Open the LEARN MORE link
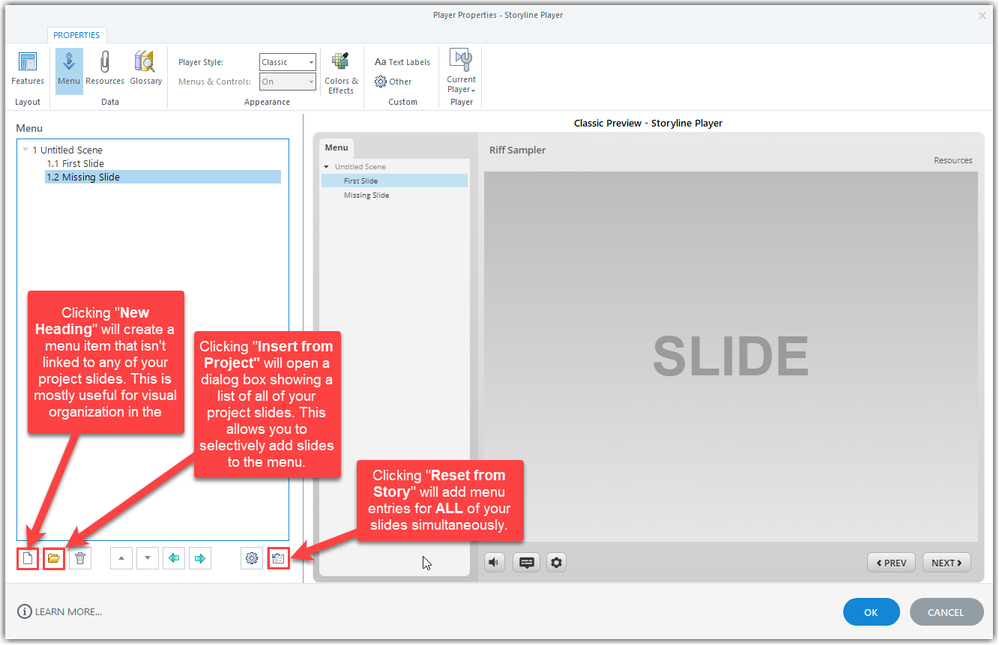This screenshot has width=999, height=645. pyautogui.click(x=60, y=612)
